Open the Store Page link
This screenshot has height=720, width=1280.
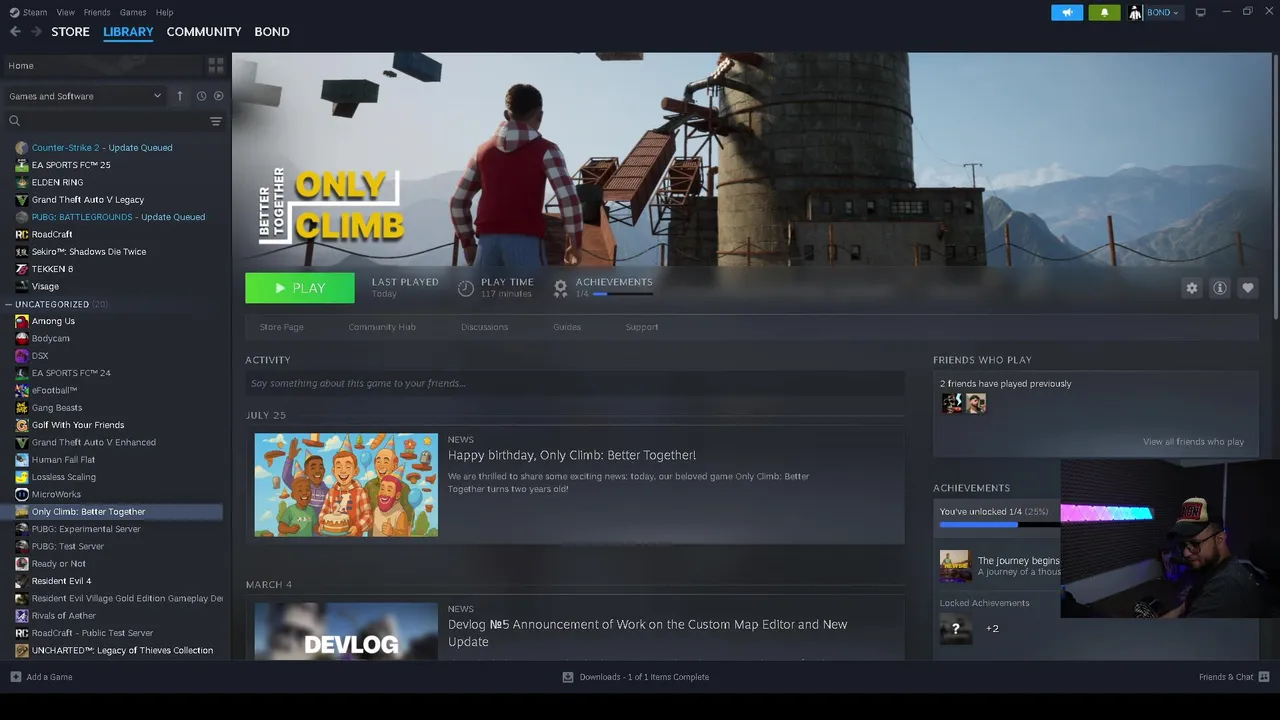coord(282,327)
